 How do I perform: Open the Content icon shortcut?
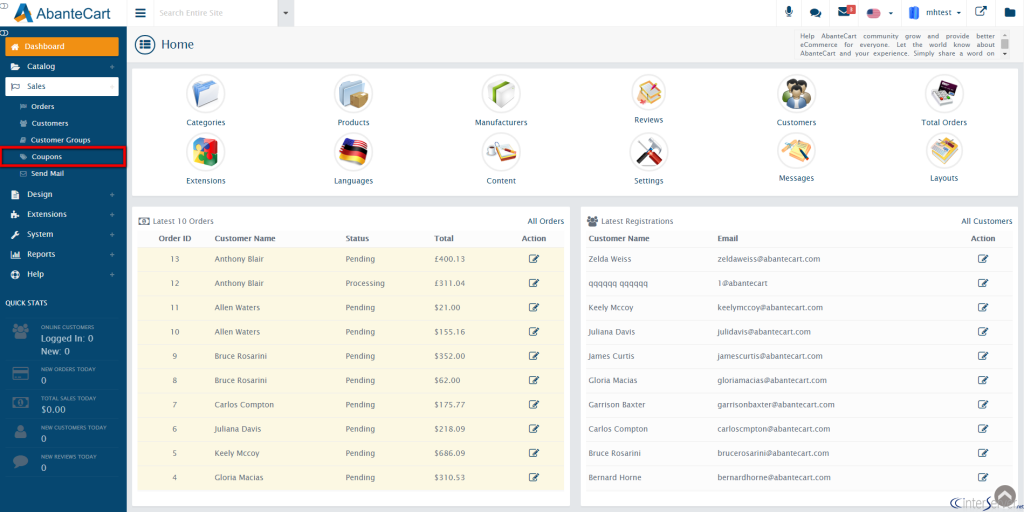pyautogui.click(x=501, y=152)
